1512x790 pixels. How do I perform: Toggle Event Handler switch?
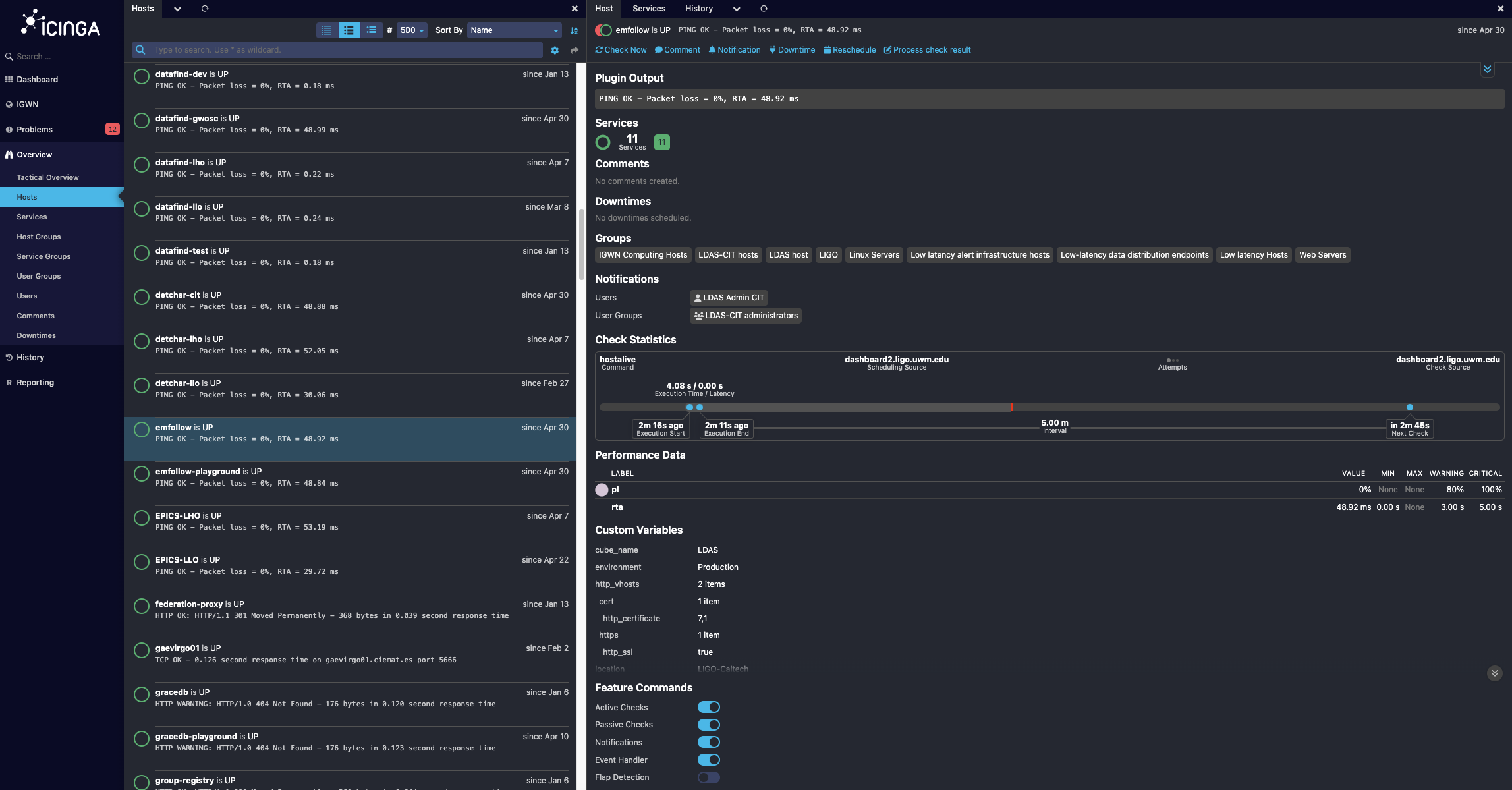pyautogui.click(x=709, y=760)
